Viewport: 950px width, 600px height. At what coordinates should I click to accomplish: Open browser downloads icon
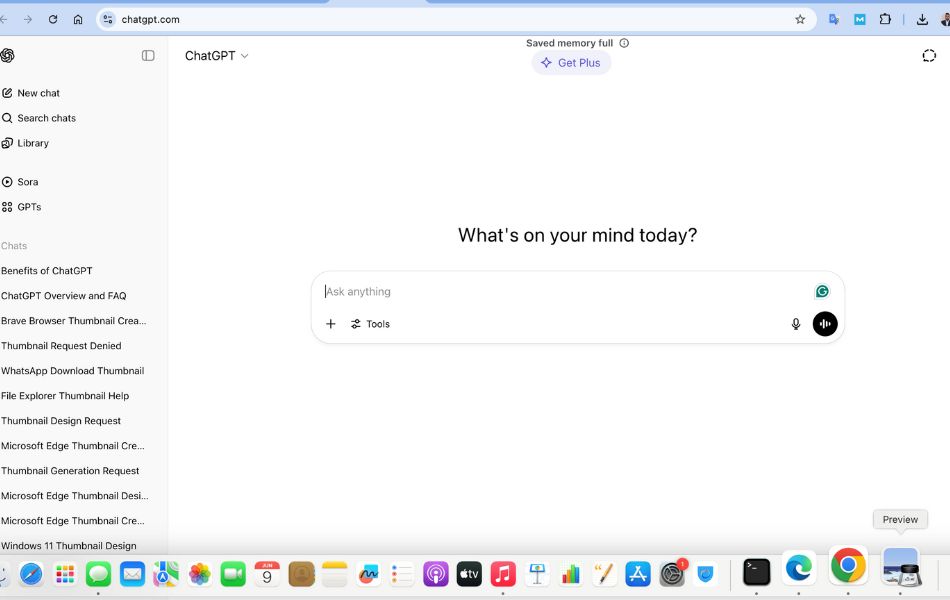pyautogui.click(x=922, y=19)
